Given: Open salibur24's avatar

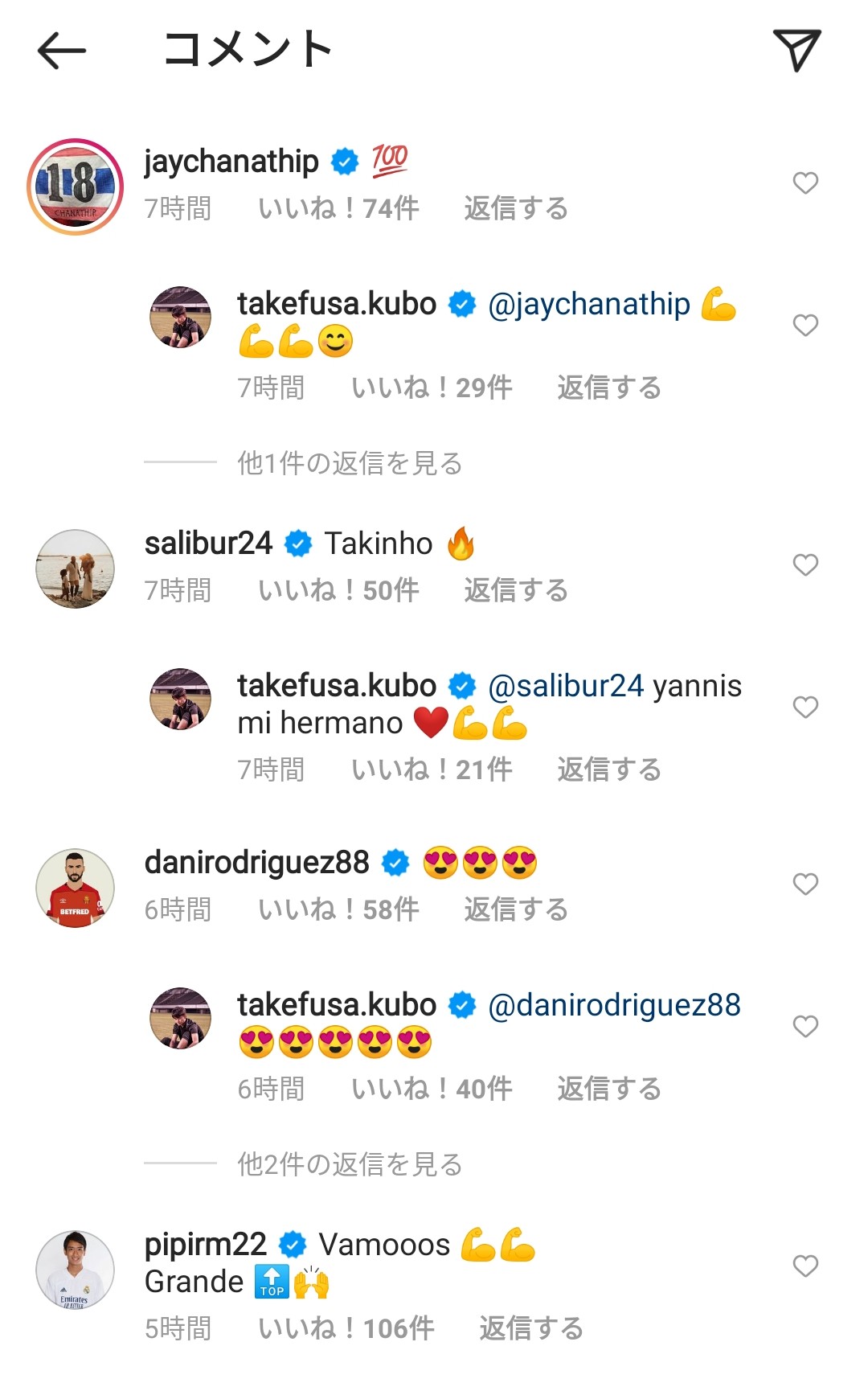Looking at the screenshot, I should pyautogui.click(x=75, y=568).
